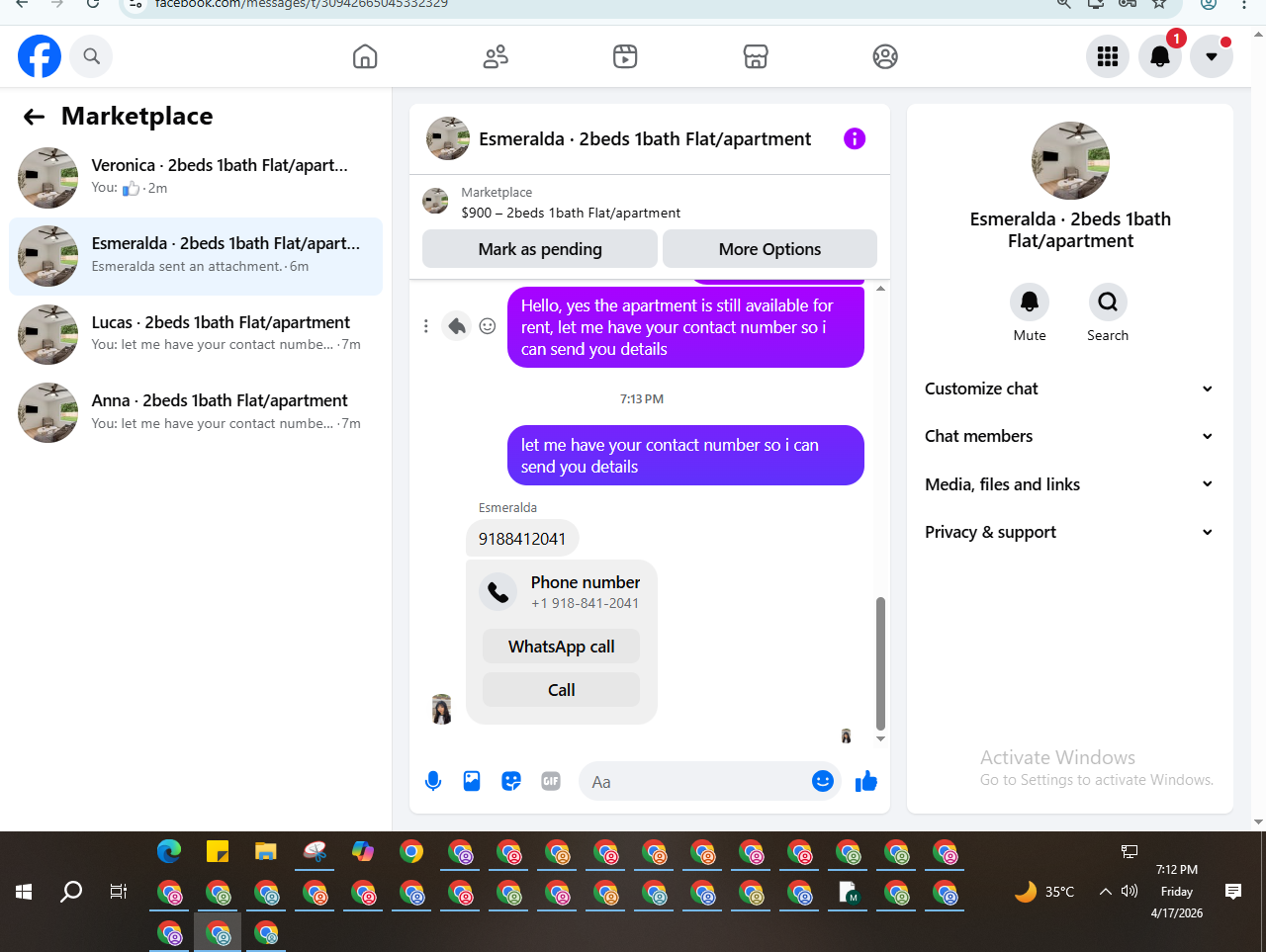The image size is (1266, 952).
Task: Click the chat scroll up arrow
Action: click(880, 289)
